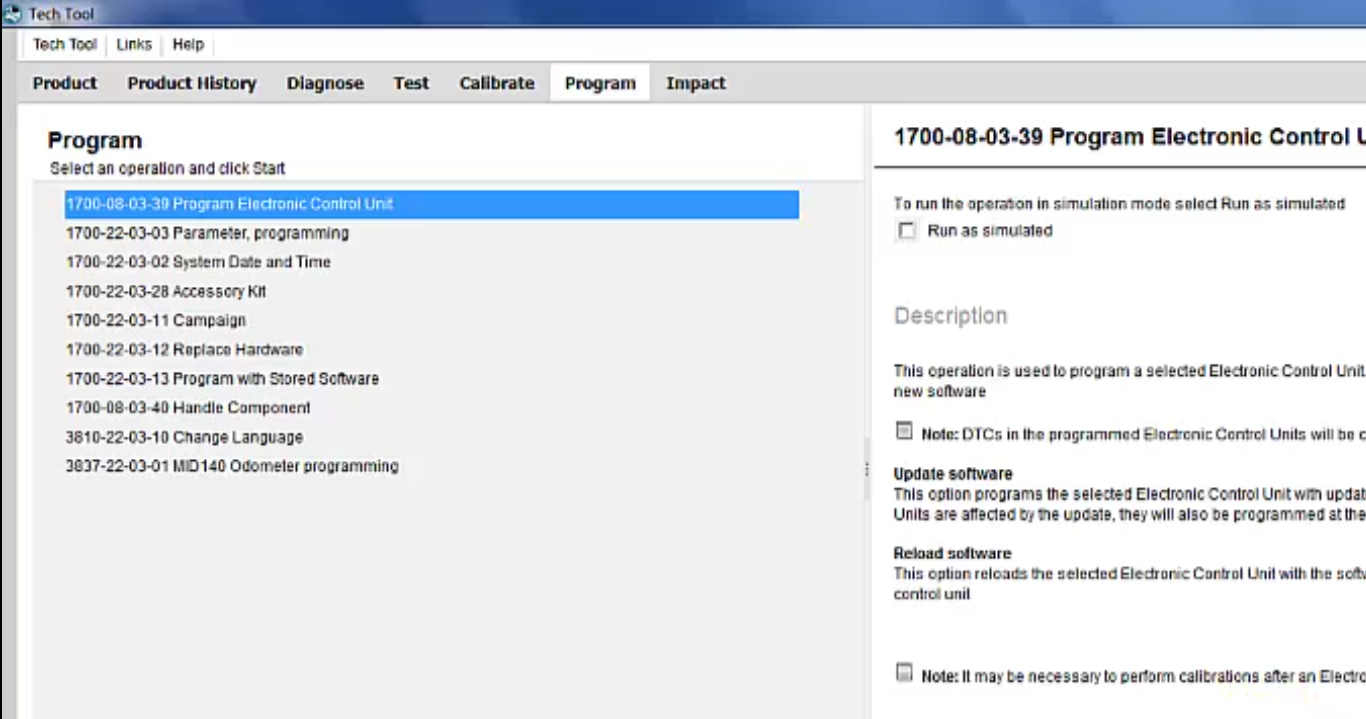1366x719 pixels.
Task: Switch to the Calibrate tab
Action: coord(496,83)
